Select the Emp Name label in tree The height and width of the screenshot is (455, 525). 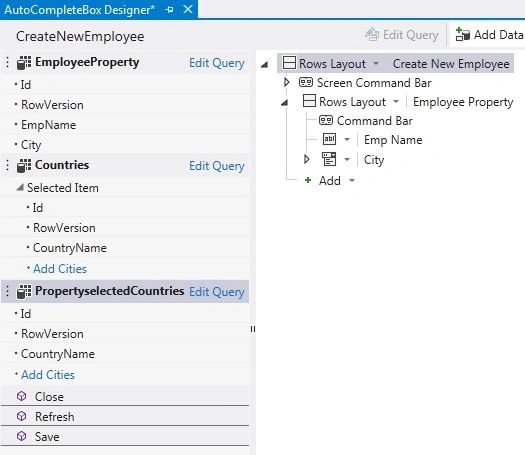click(393, 140)
